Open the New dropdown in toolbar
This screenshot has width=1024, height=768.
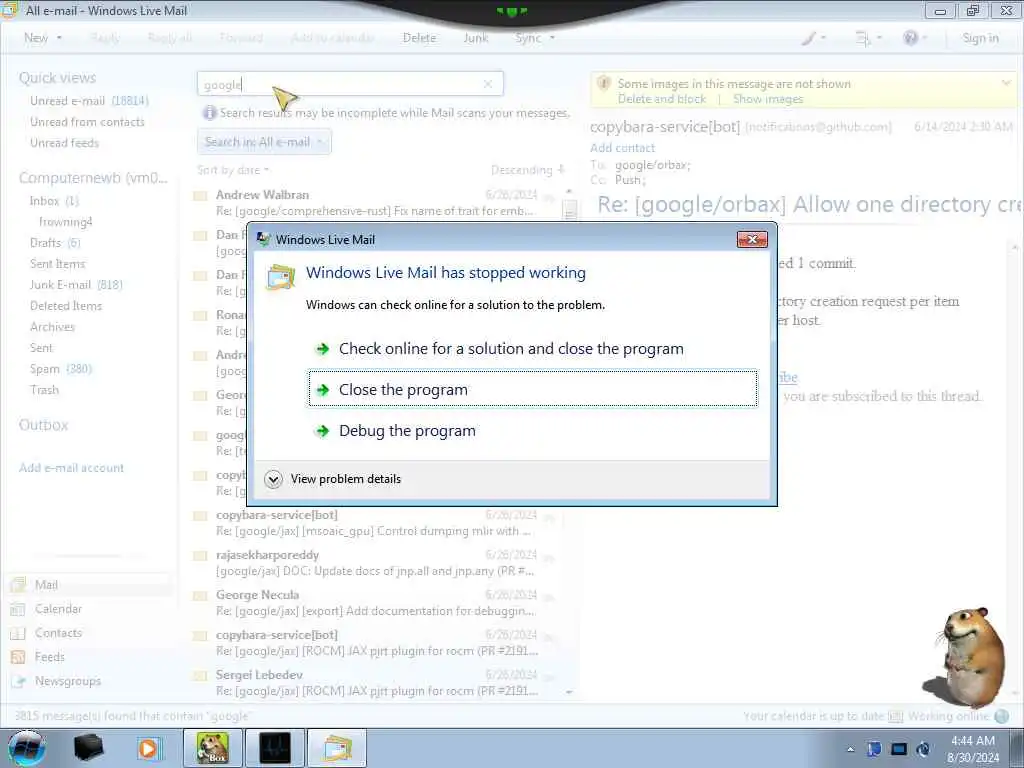pos(42,38)
